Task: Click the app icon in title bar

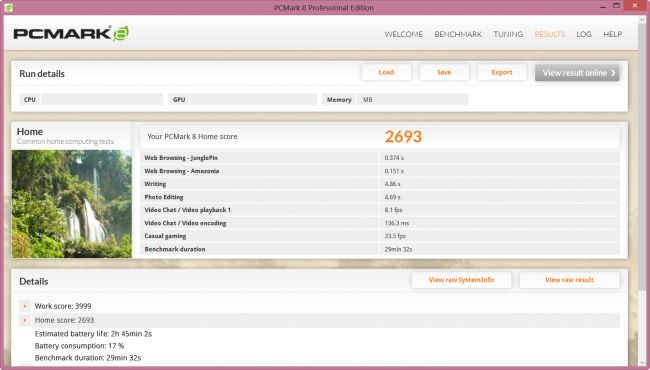Action: tap(8, 7)
